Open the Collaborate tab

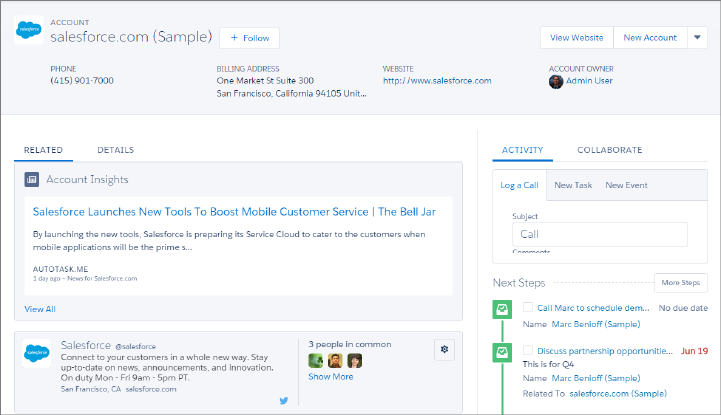[x=610, y=150]
